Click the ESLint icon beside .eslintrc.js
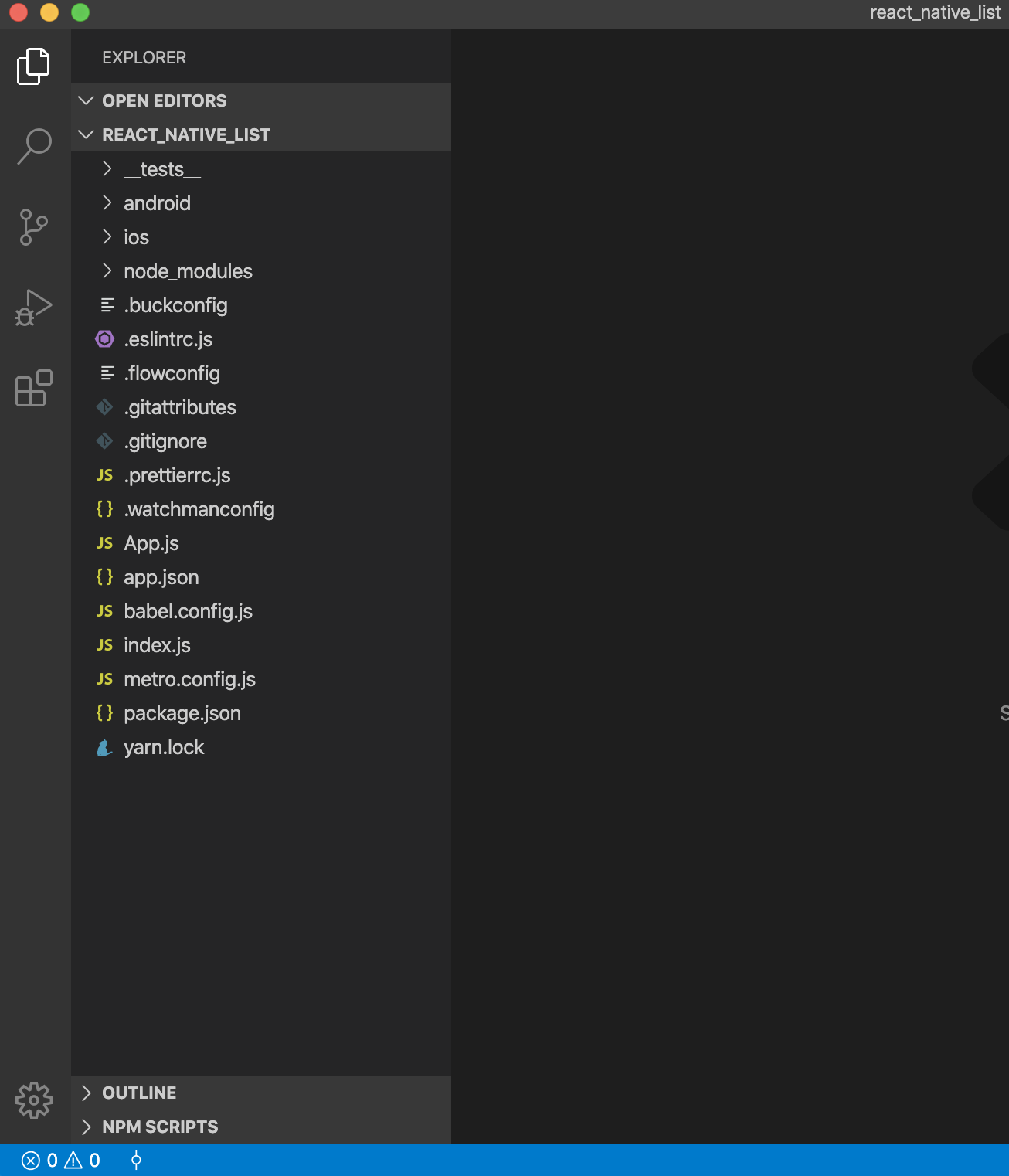Screen dimensions: 1009x1176 tap(105, 338)
